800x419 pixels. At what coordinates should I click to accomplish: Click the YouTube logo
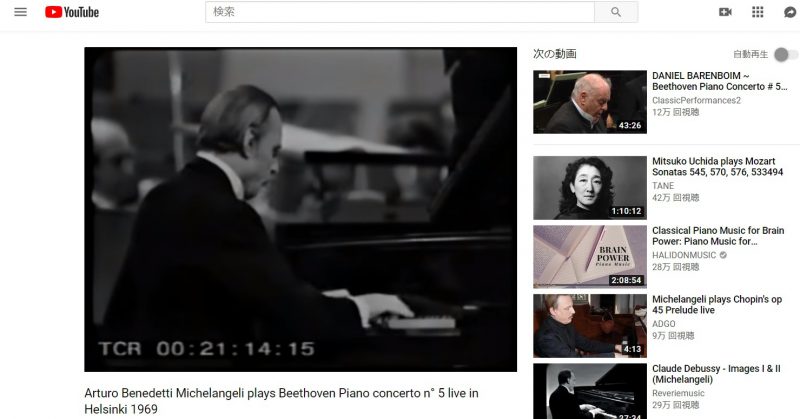click(x=72, y=12)
